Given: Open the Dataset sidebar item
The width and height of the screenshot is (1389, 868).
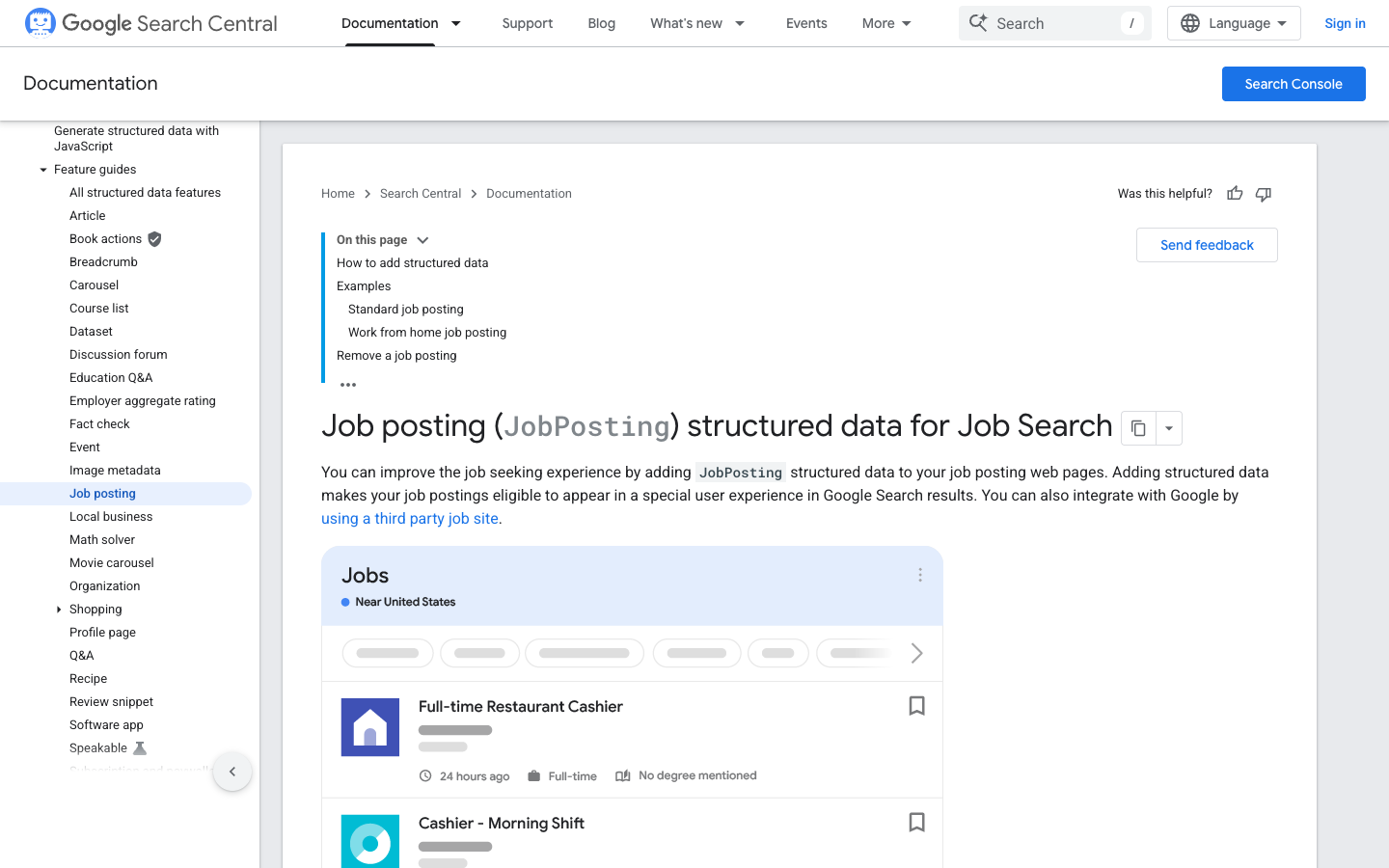Looking at the screenshot, I should (91, 332).
